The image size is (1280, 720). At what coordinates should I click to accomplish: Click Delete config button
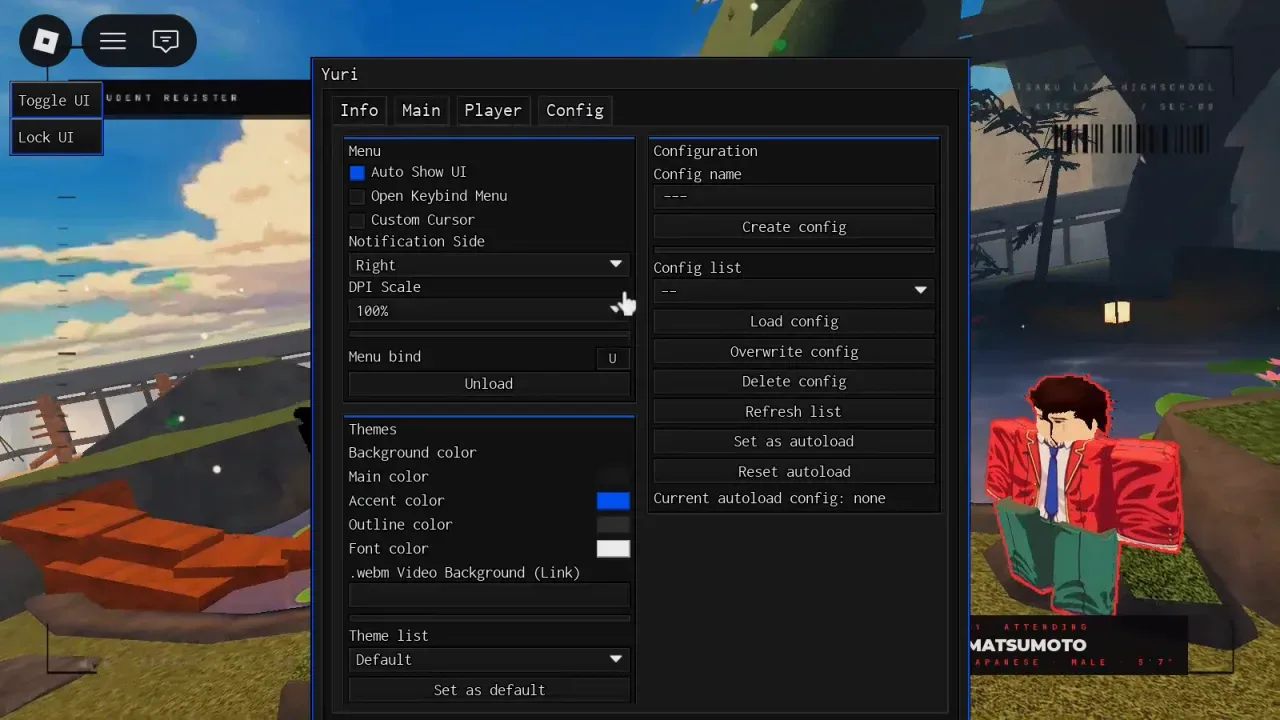[794, 381]
